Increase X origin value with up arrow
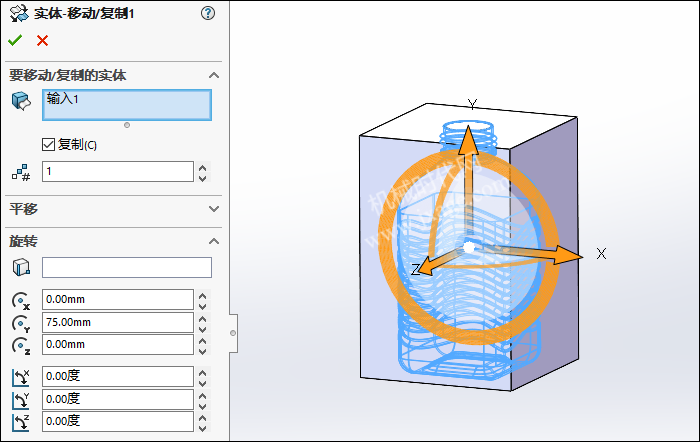 (203, 296)
